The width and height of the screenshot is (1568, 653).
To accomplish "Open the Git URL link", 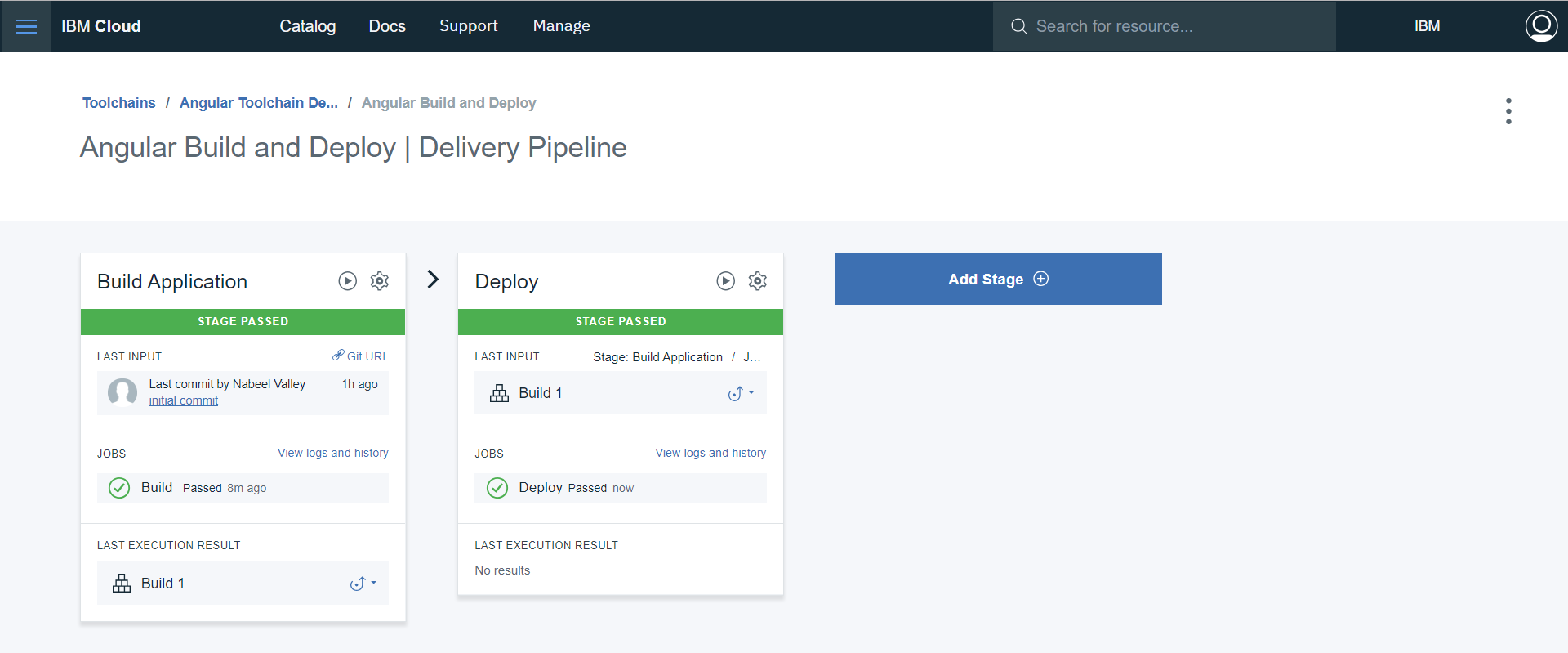I will [367, 356].
